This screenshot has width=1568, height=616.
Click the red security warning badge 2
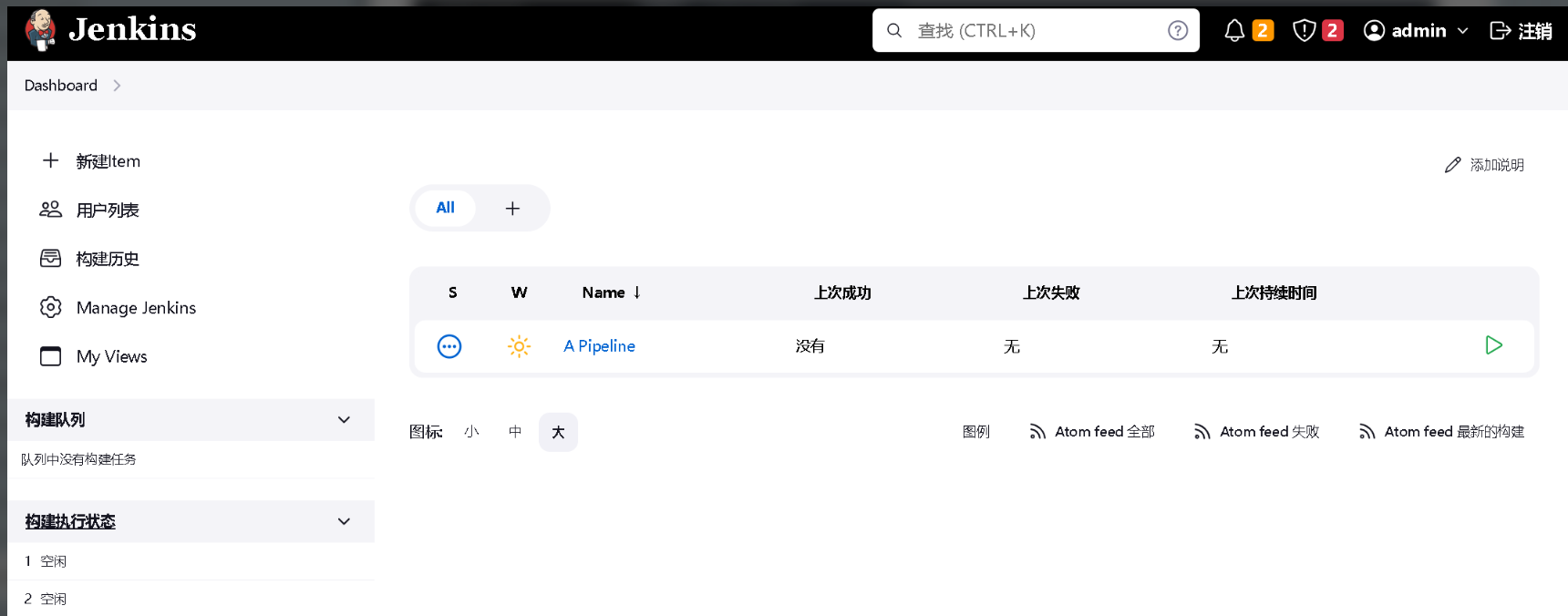pos(1332,30)
